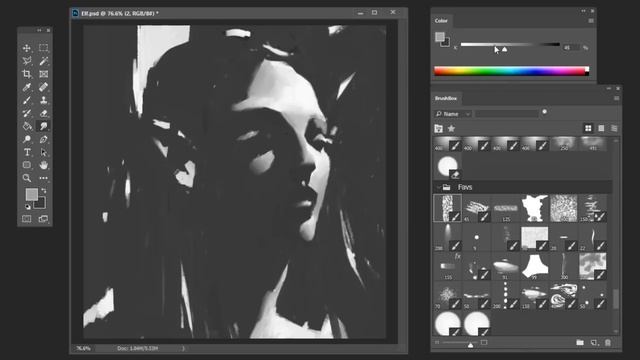This screenshot has width=640, height=360.
Task: Open the Name search filter dropdown
Action: (453, 114)
